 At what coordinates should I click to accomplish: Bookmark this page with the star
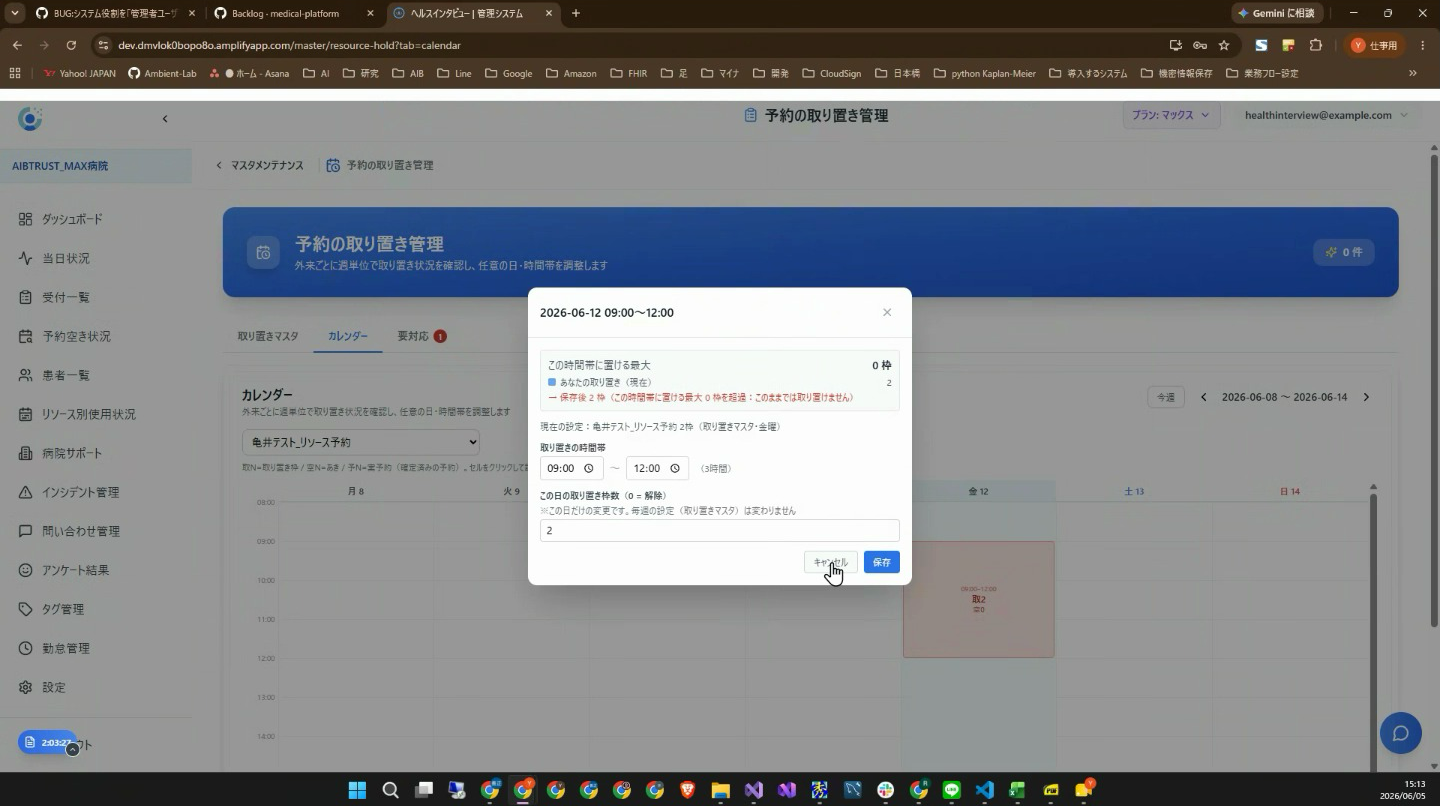[1224, 45]
